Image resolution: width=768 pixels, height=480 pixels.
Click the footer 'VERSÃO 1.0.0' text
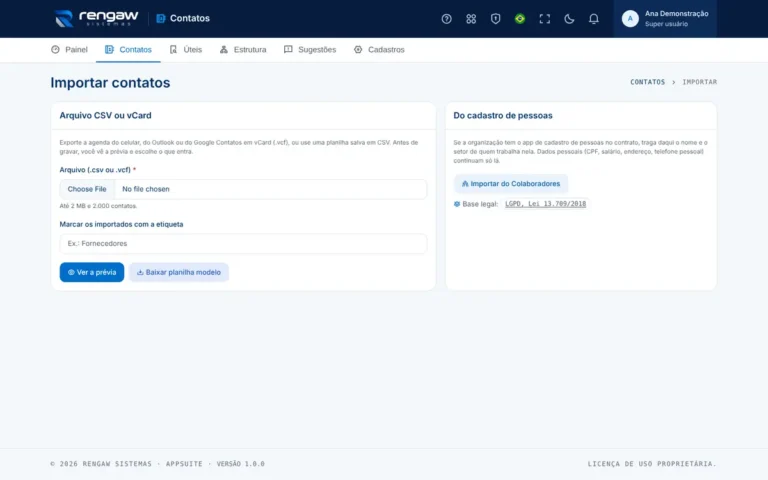tap(240, 464)
